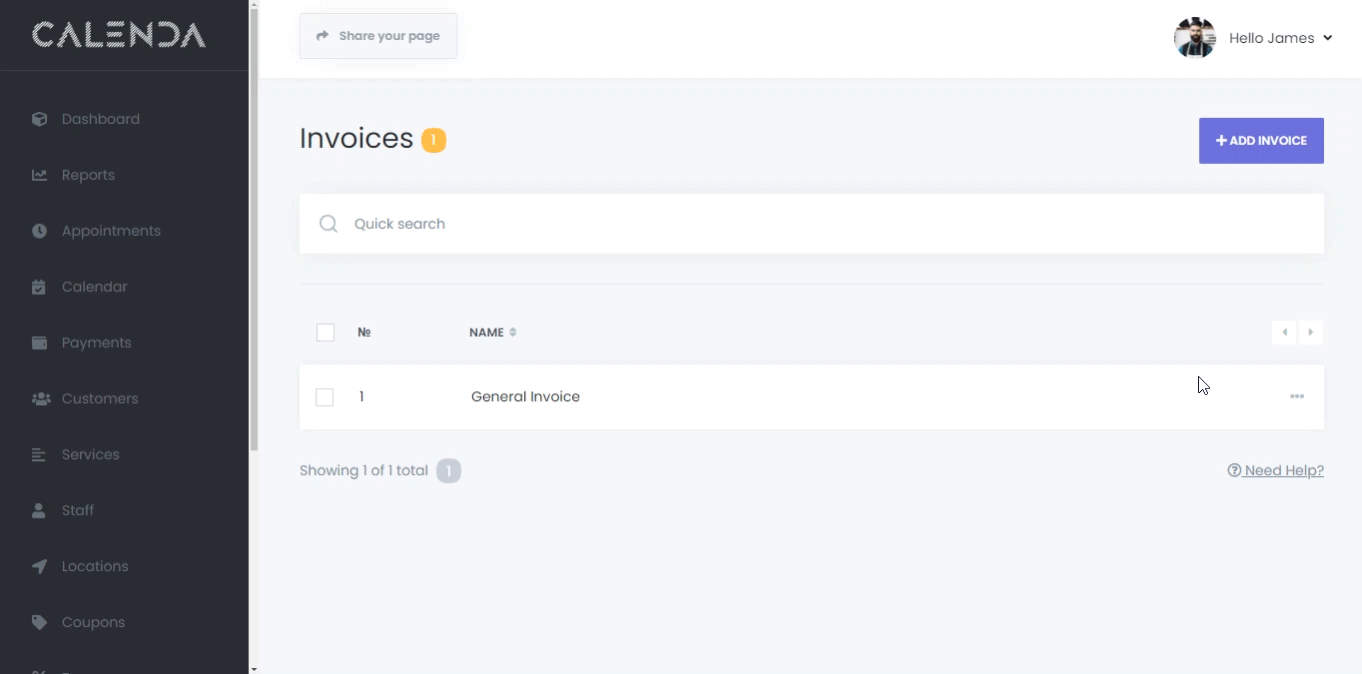Go to Staff in the sidebar menu

point(77,510)
